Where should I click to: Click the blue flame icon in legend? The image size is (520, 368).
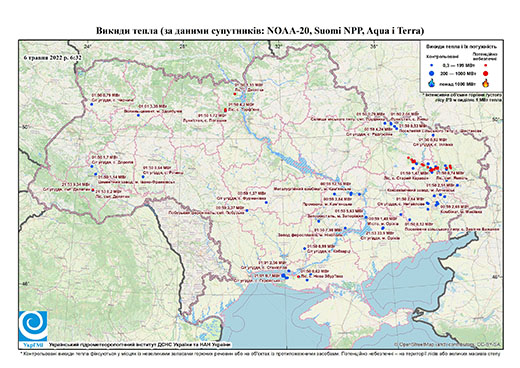click(432, 83)
